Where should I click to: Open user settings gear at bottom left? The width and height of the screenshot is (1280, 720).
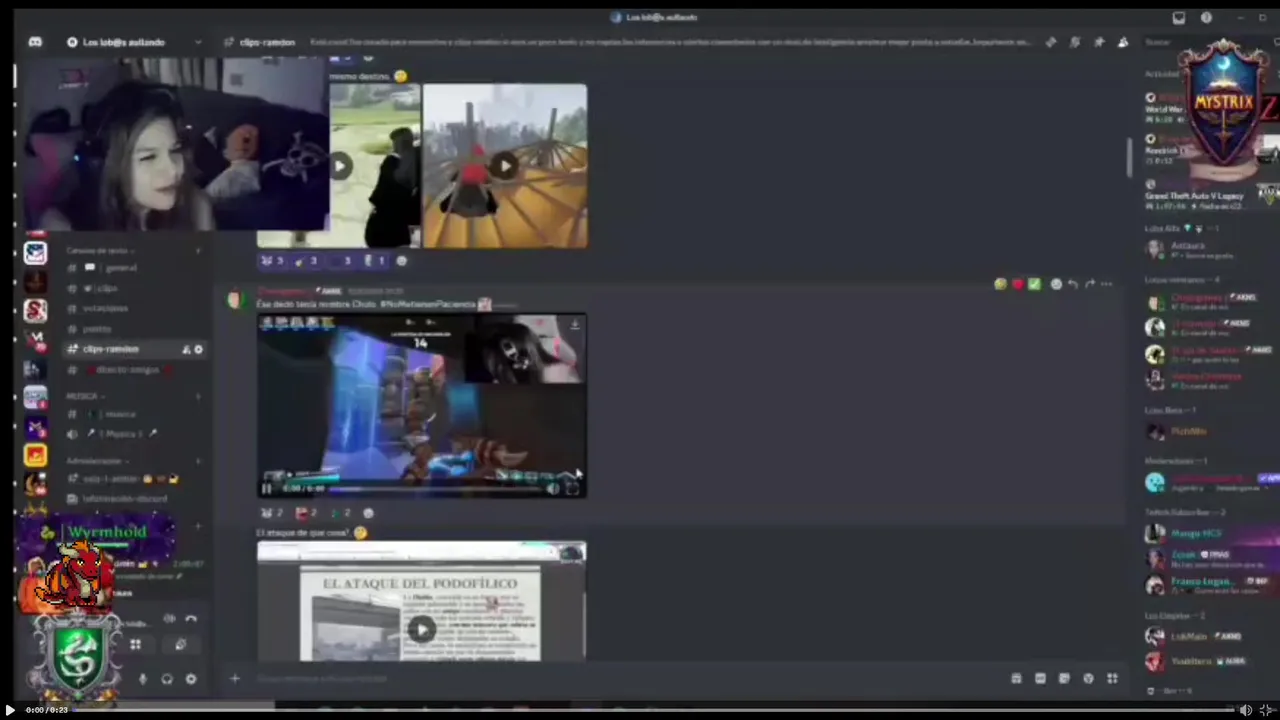point(190,679)
